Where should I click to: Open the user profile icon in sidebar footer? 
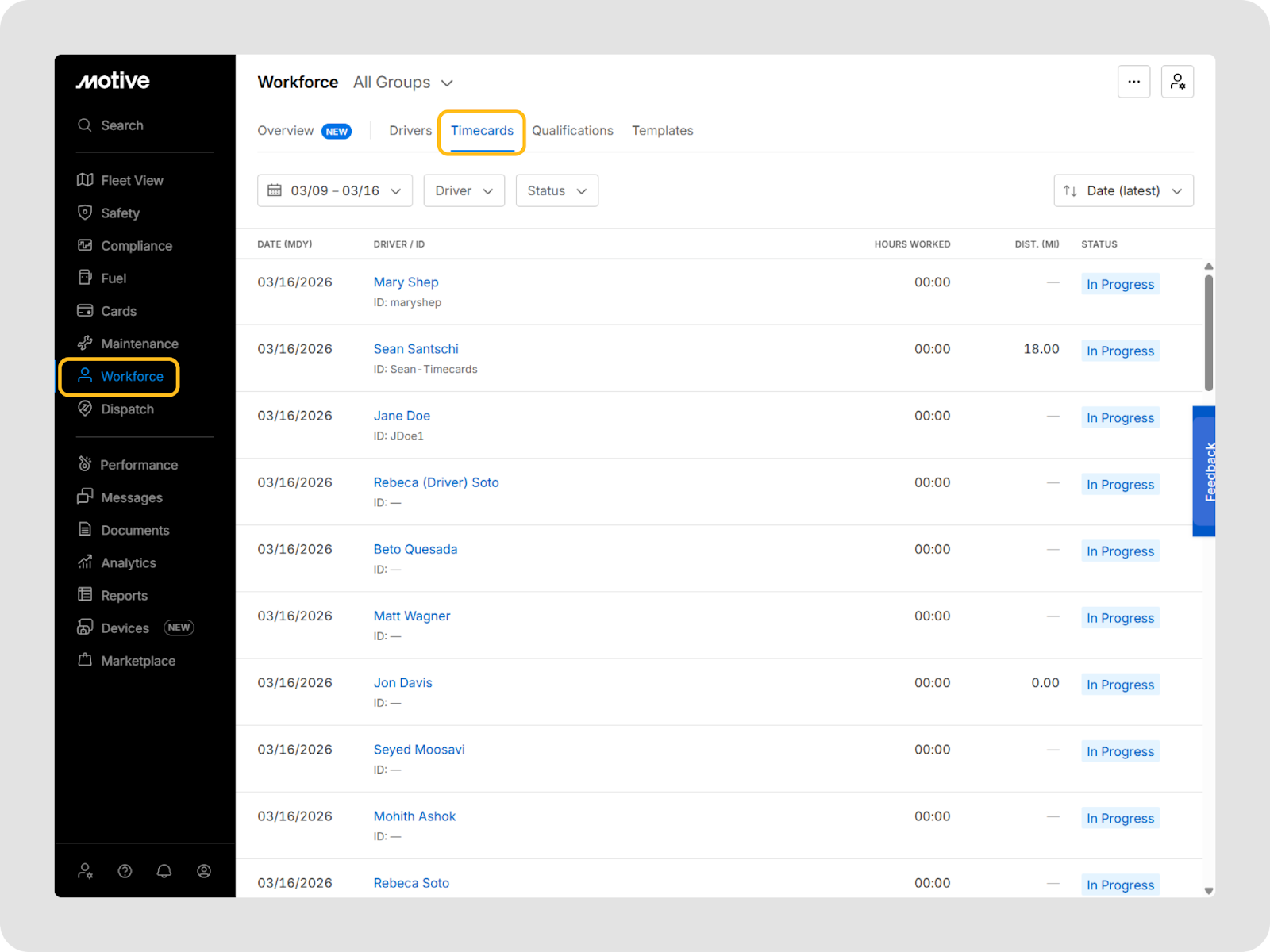pyautogui.click(x=204, y=871)
